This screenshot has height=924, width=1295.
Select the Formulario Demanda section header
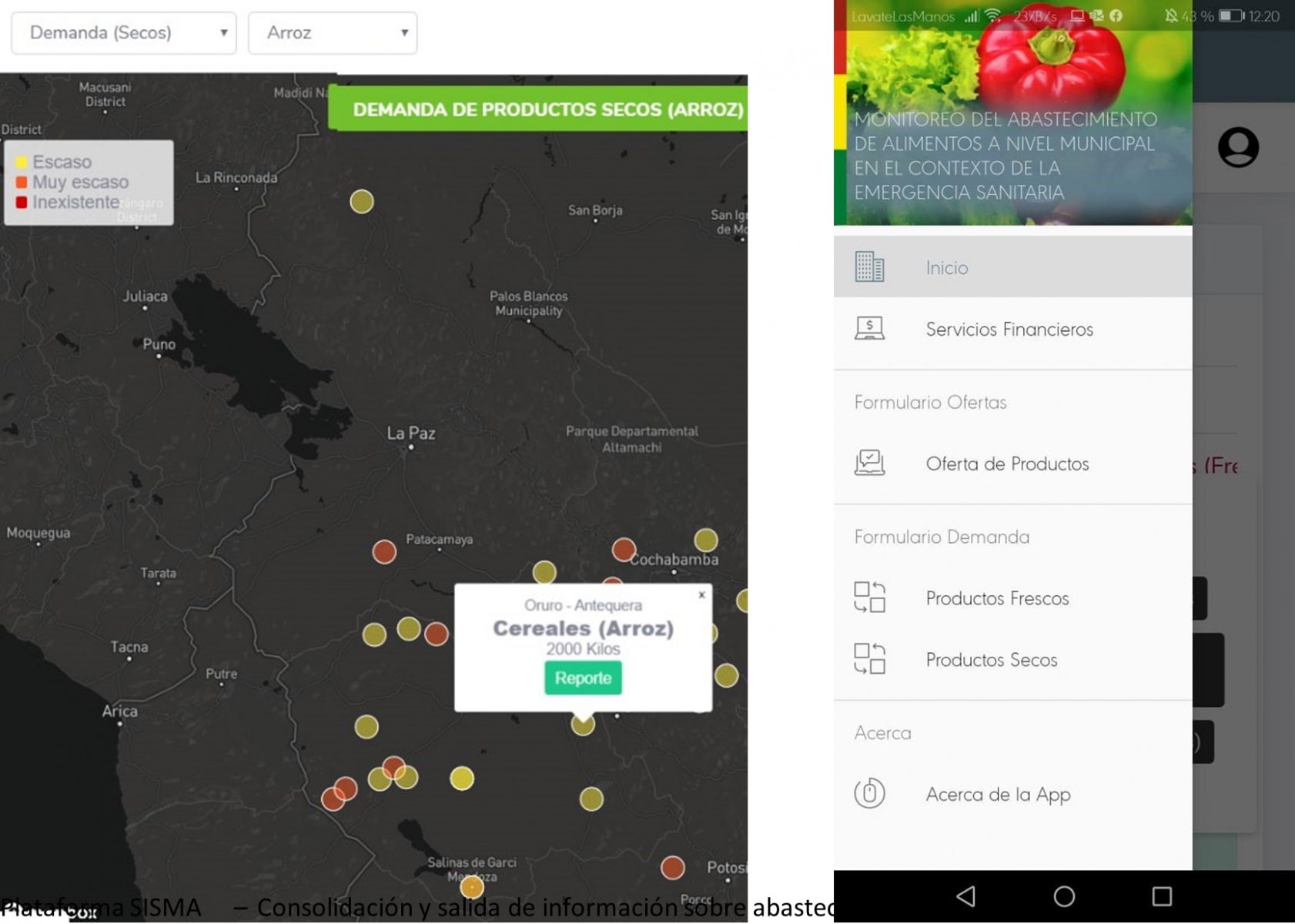click(942, 536)
